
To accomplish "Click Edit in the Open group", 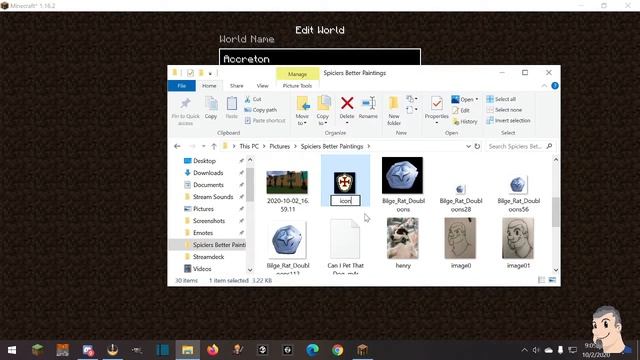I will click(x=461, y=110).
